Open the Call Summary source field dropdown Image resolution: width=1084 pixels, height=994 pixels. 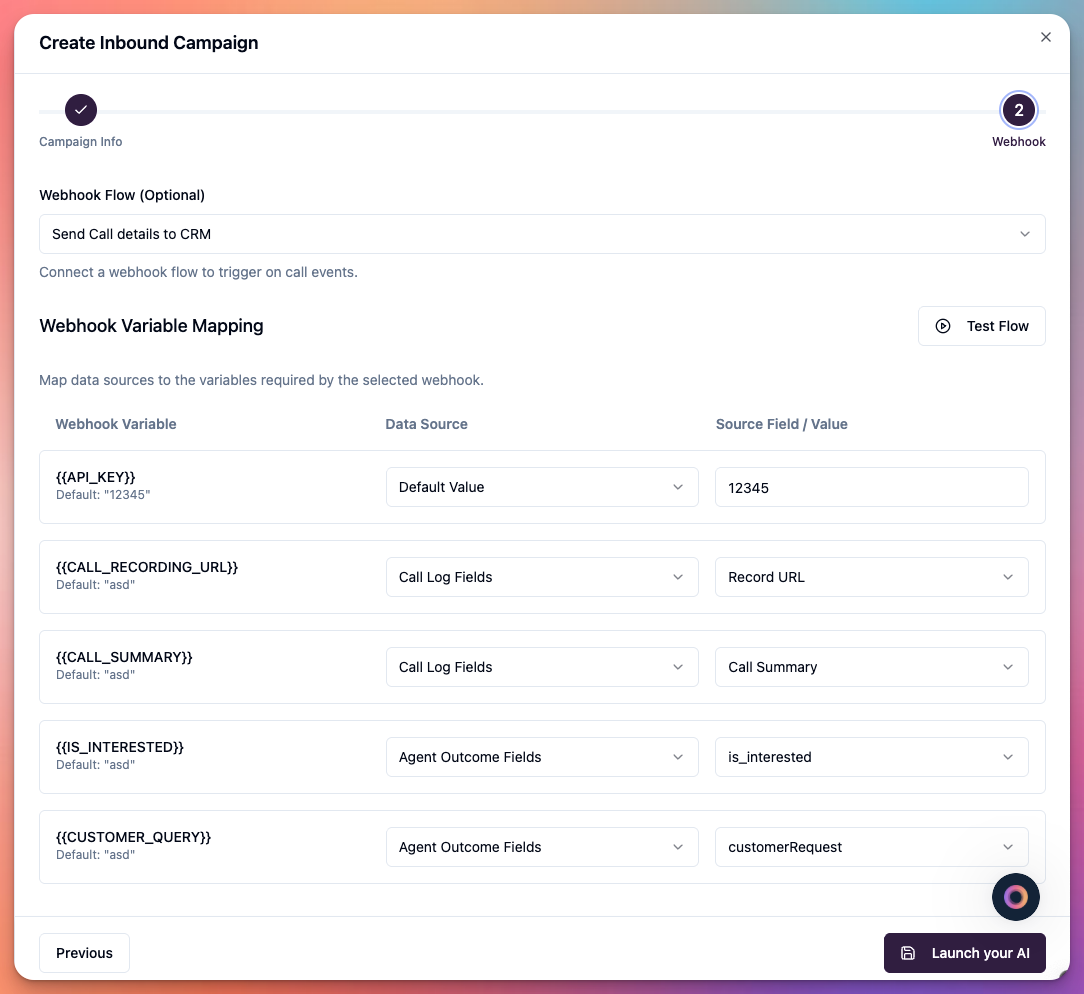(x=871, y=667)
